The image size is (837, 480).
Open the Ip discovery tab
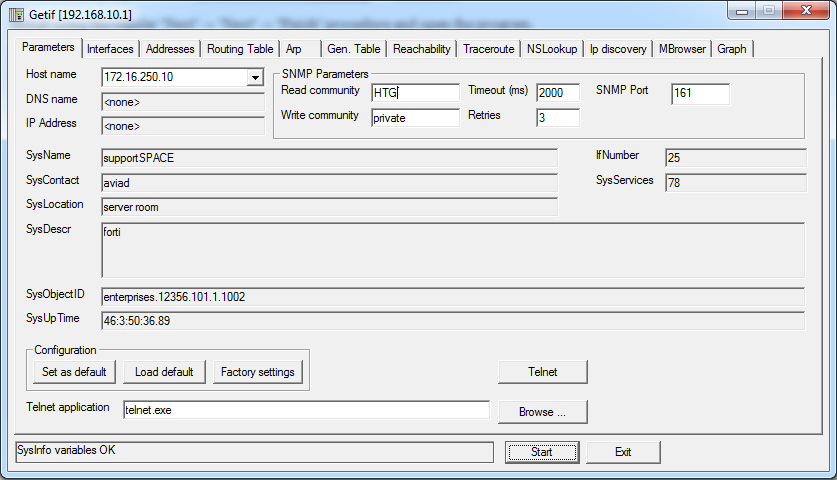pyautogui.click(x=618, y=49)
